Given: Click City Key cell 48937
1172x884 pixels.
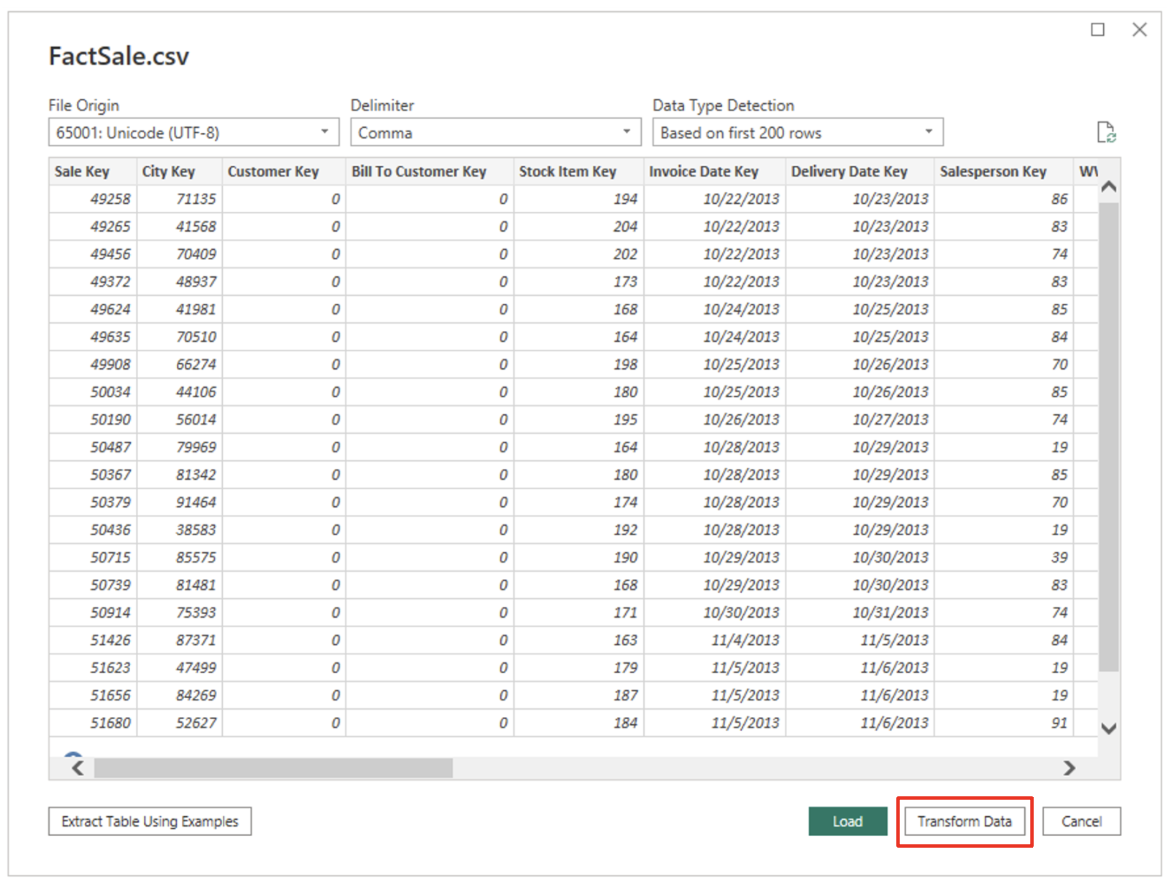Looking at the screenshot, I should [179, 282].
